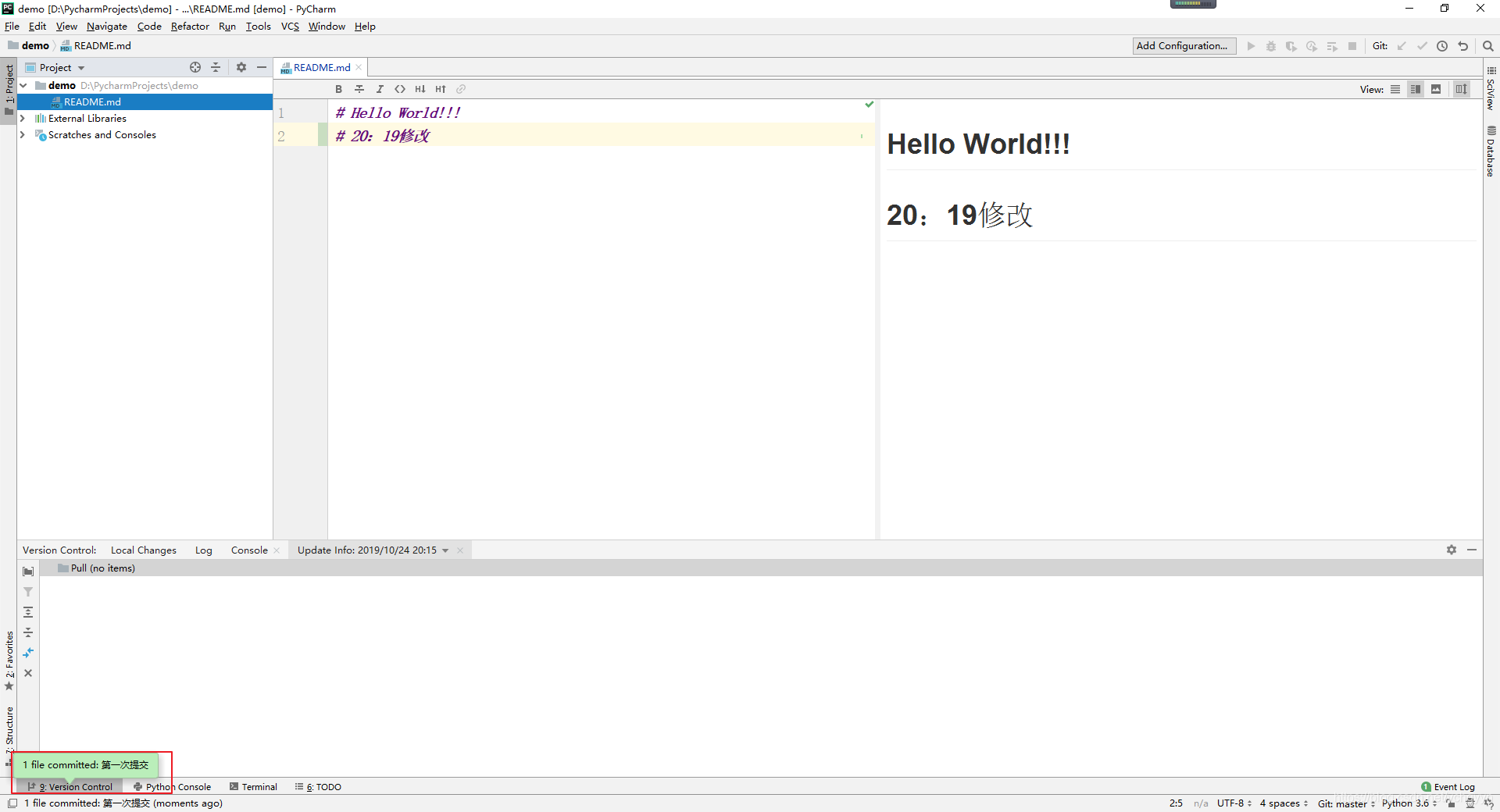
Task: Minimize version control panel with minus icon
Action: (1472, 550)
